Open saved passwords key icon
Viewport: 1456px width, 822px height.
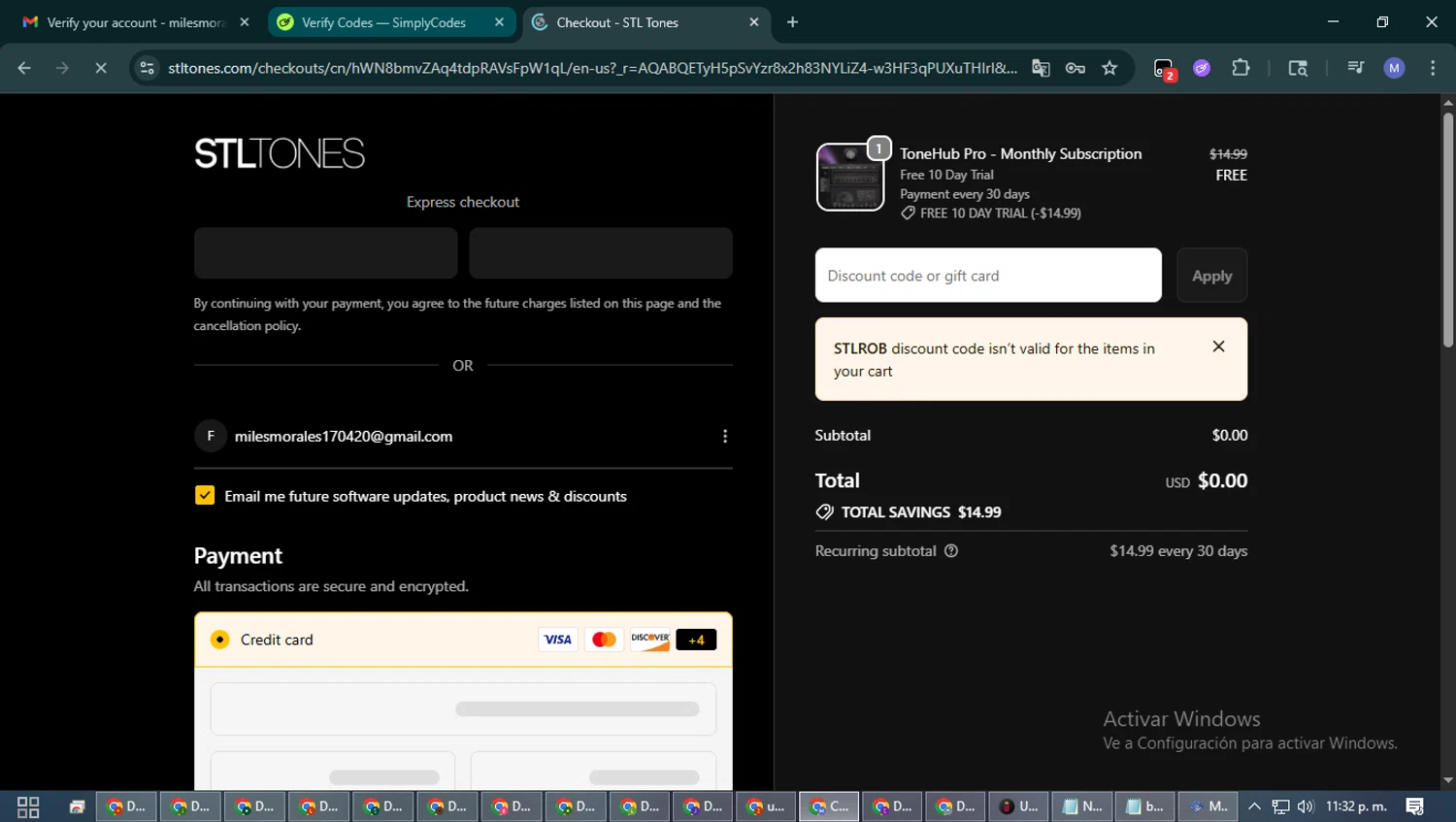coord(1075,68)
